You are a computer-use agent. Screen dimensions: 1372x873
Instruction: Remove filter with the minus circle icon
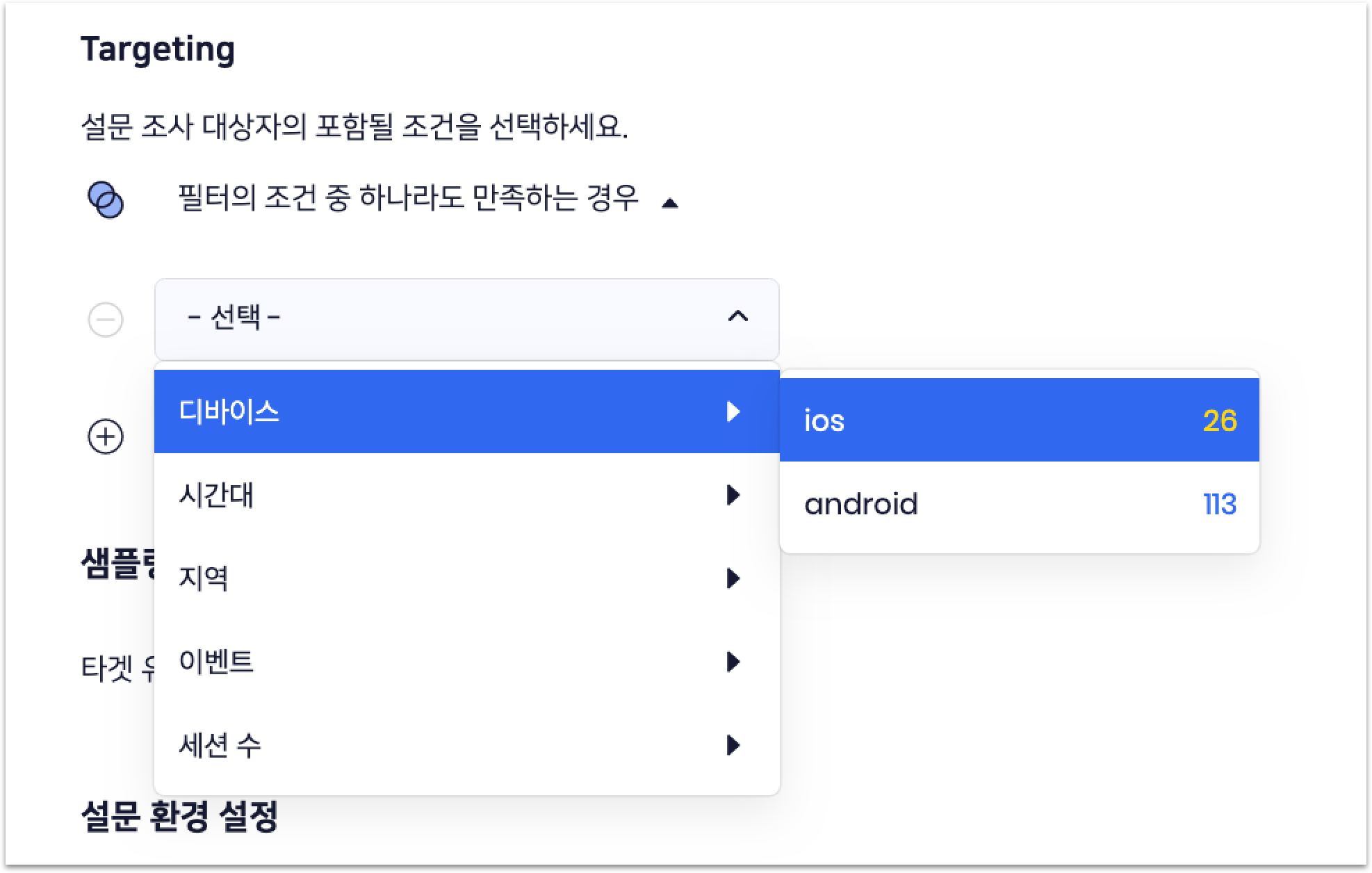point(106,320)
